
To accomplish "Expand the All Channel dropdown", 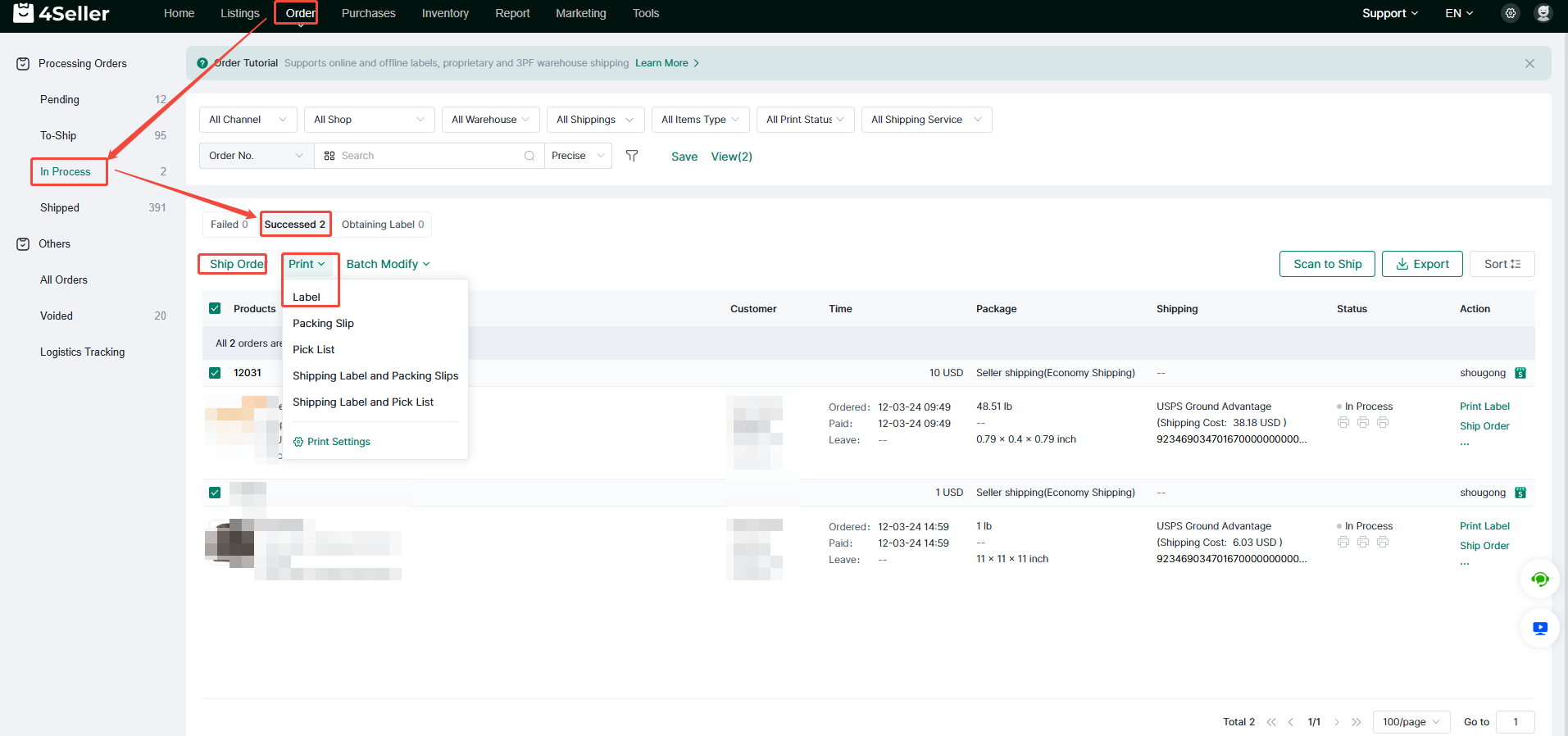I will [248, 120].
